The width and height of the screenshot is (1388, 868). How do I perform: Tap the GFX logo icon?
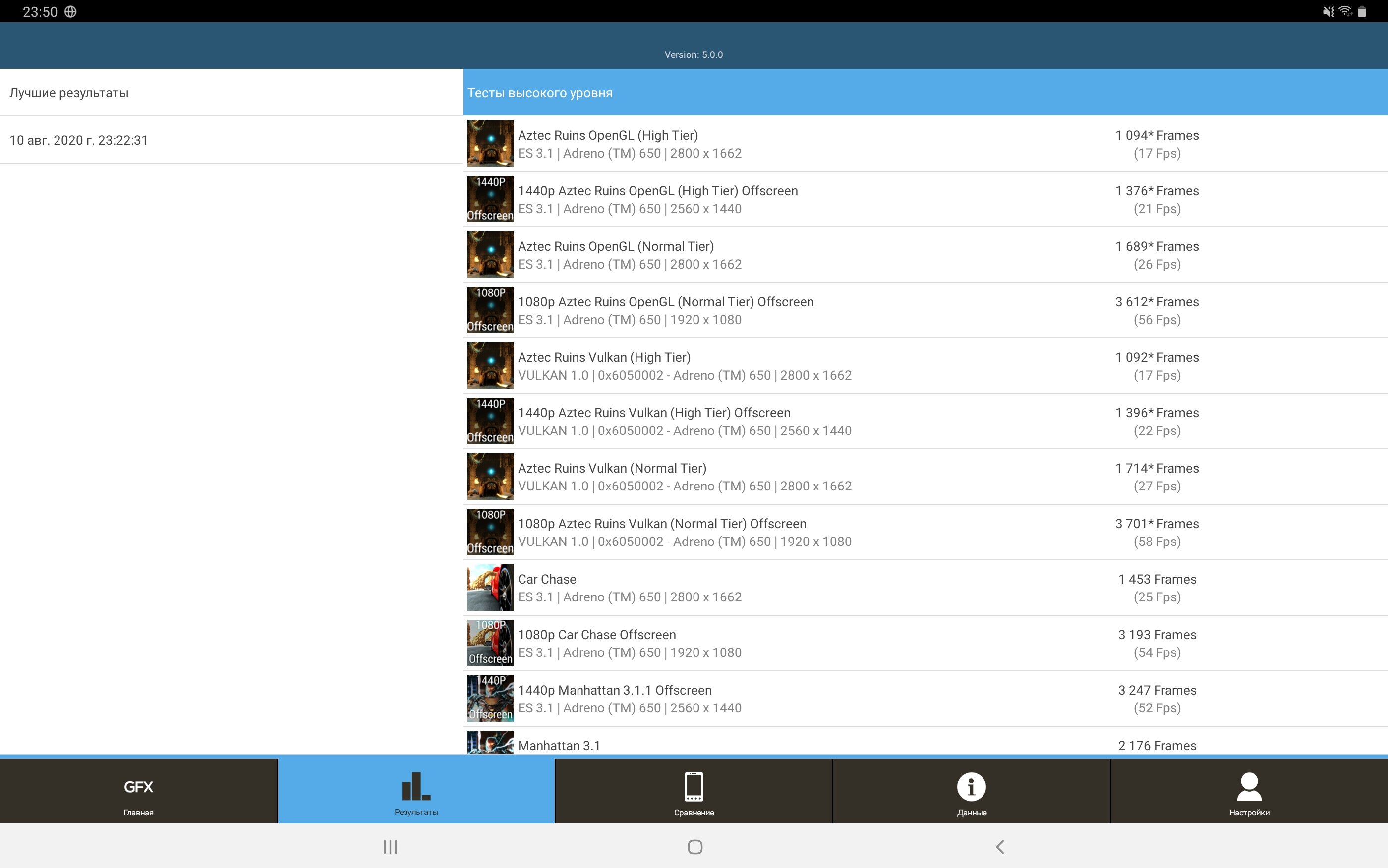(138, 786)
